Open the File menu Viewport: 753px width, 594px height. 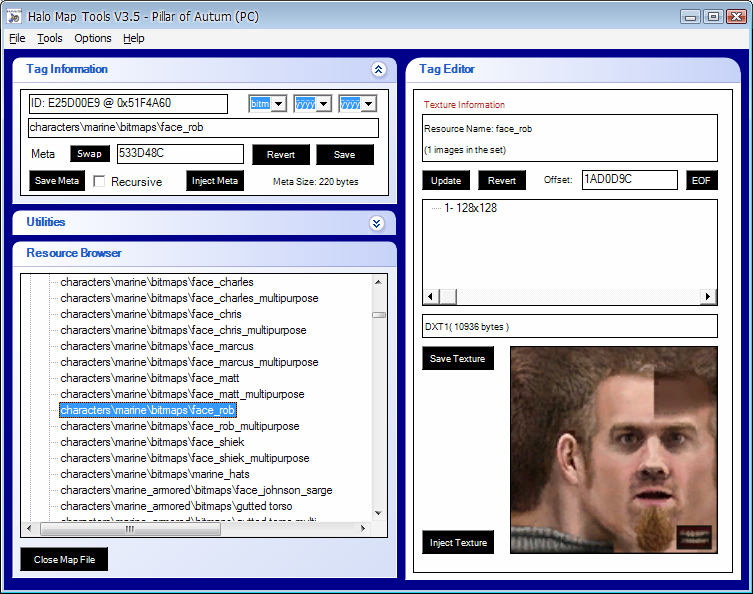(17, 38)
